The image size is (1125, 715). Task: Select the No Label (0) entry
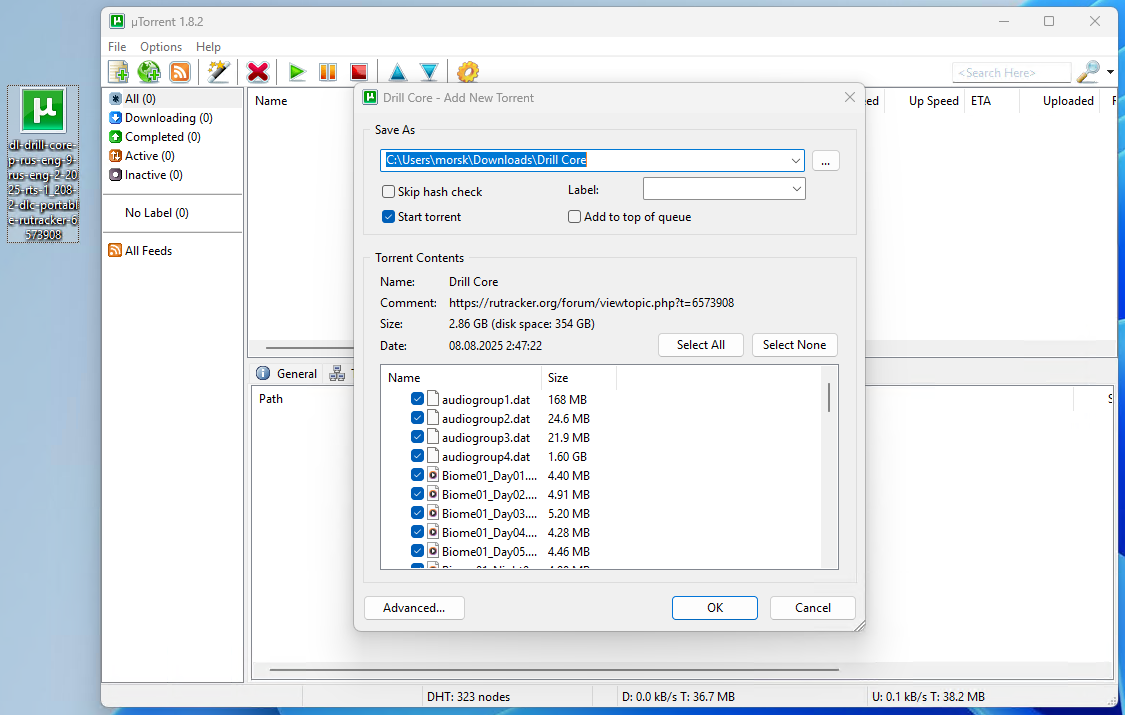(156, 213)
